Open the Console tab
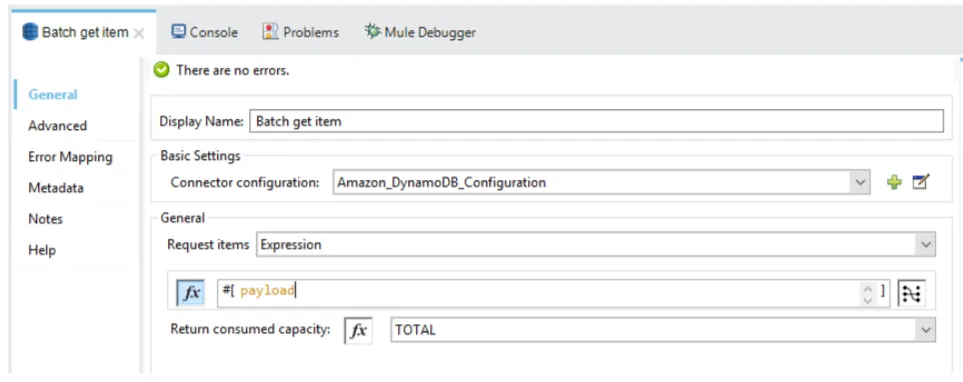This screenshot has height=382, width=963. (205, 32)
